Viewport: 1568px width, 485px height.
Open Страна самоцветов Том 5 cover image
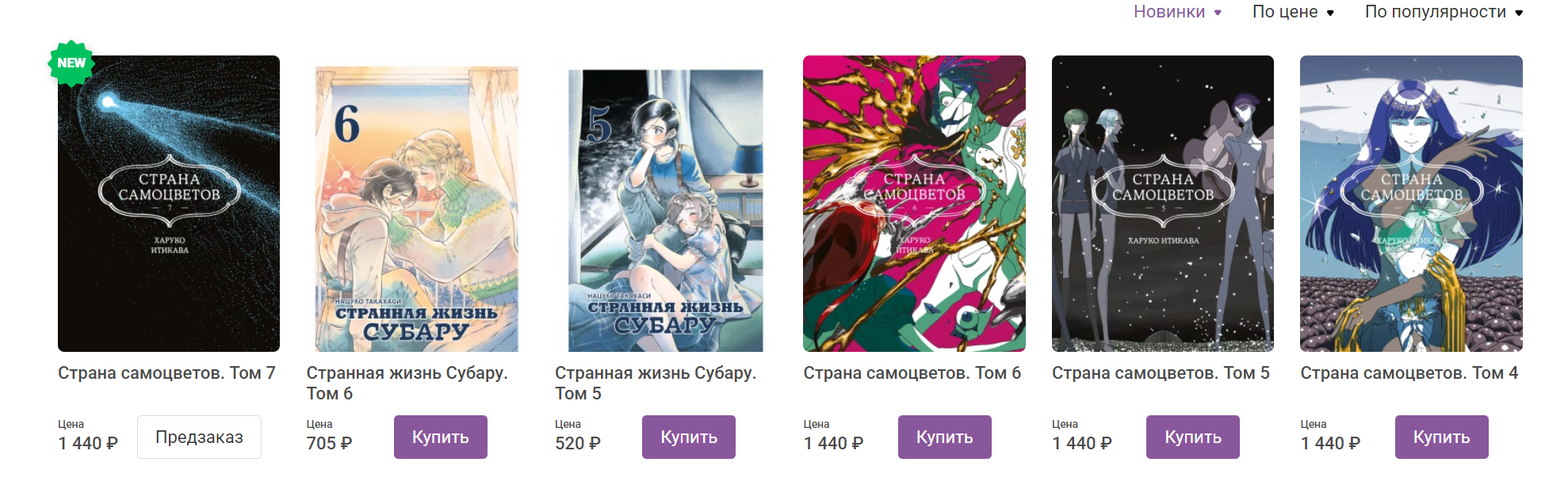click(1163, 204)
